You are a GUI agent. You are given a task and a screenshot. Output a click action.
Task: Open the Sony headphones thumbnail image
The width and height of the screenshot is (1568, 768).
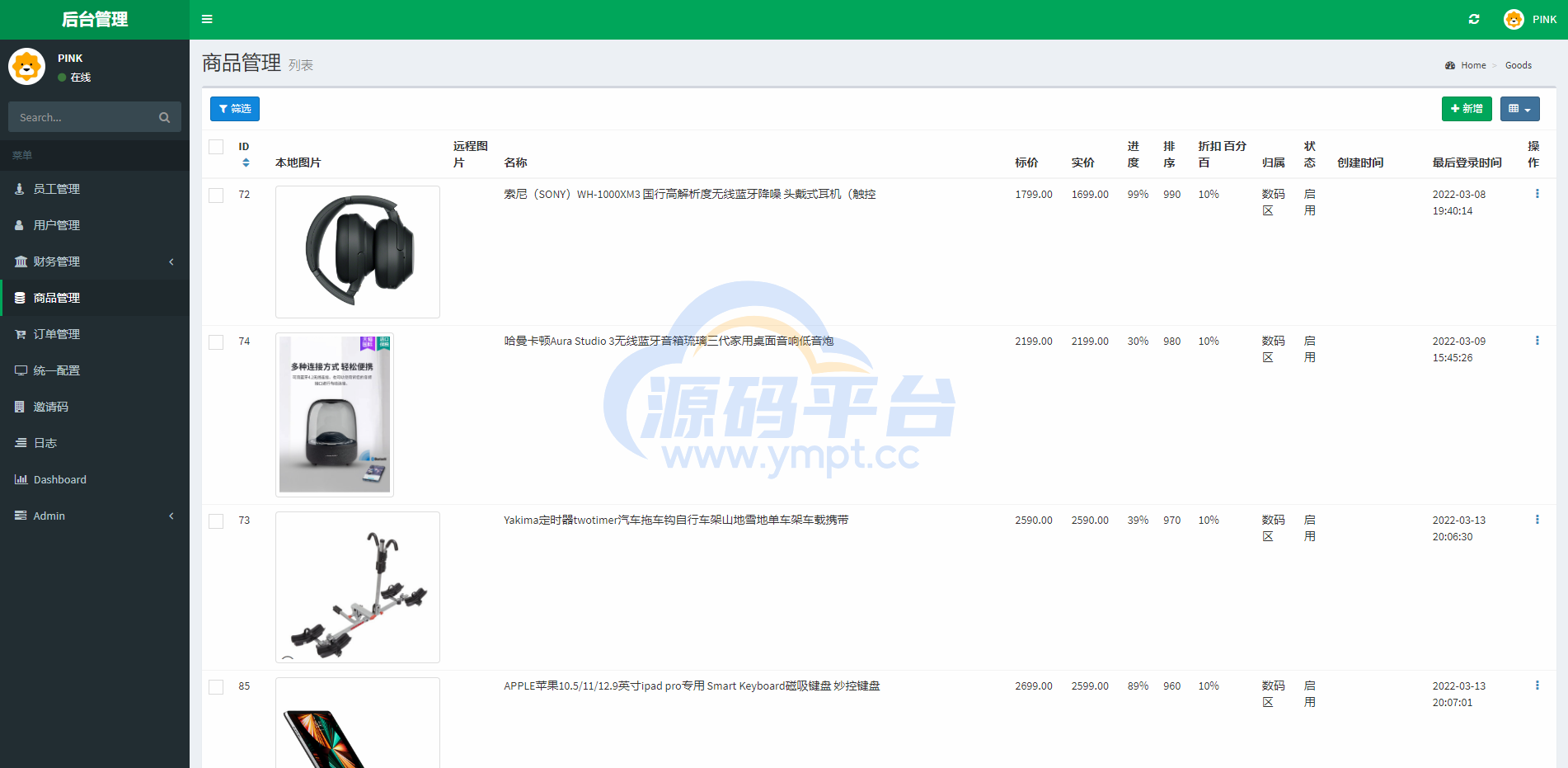(358, 252)
